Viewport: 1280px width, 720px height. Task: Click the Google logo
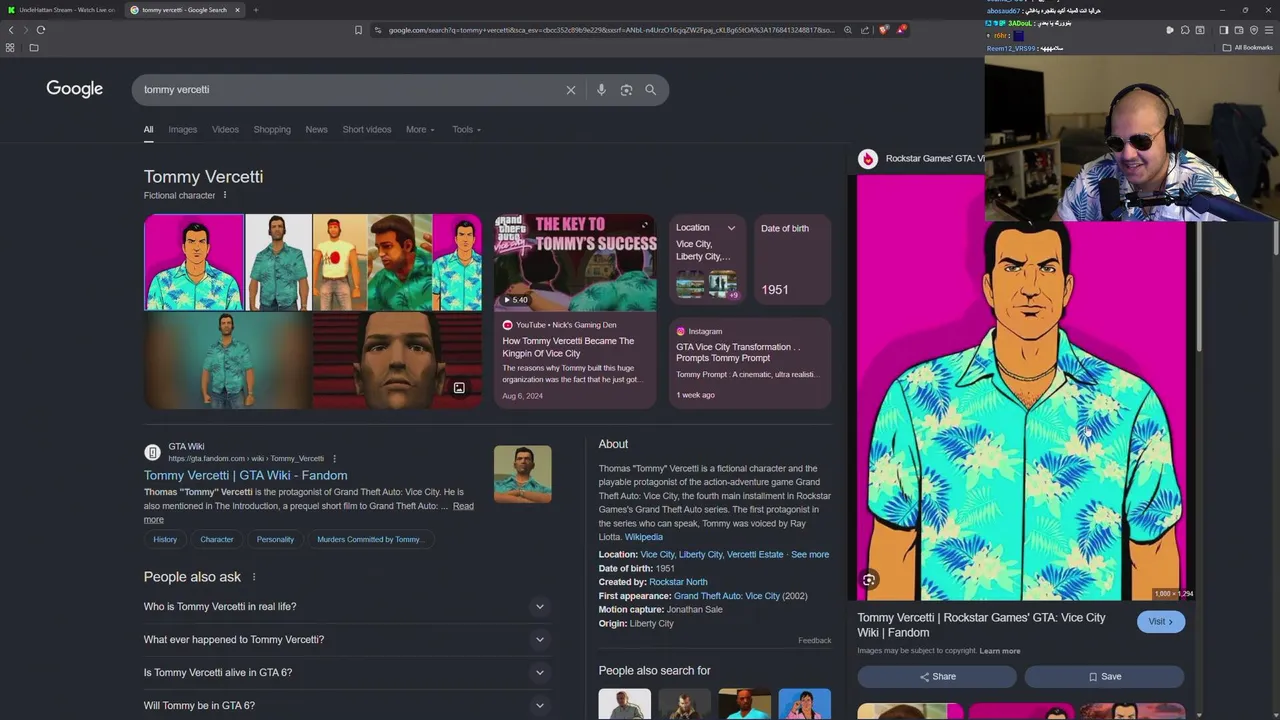coord(74,89)
